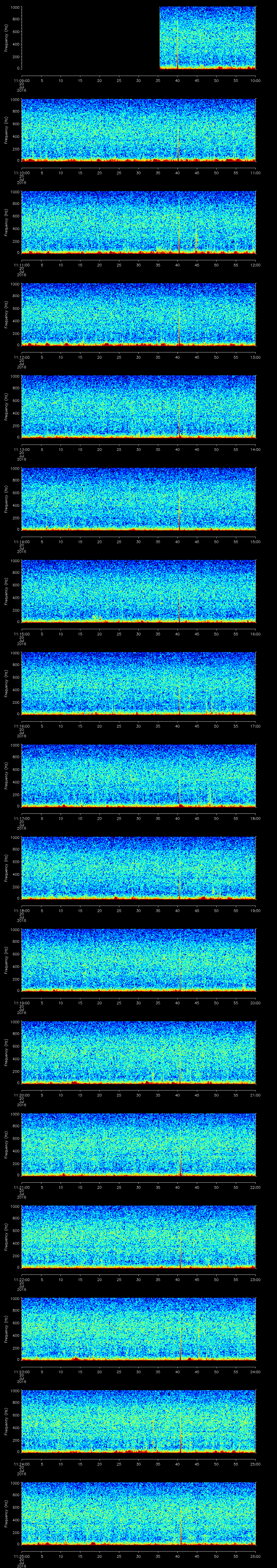Click the "11:17:00" start time label

(x=22, y=818)
